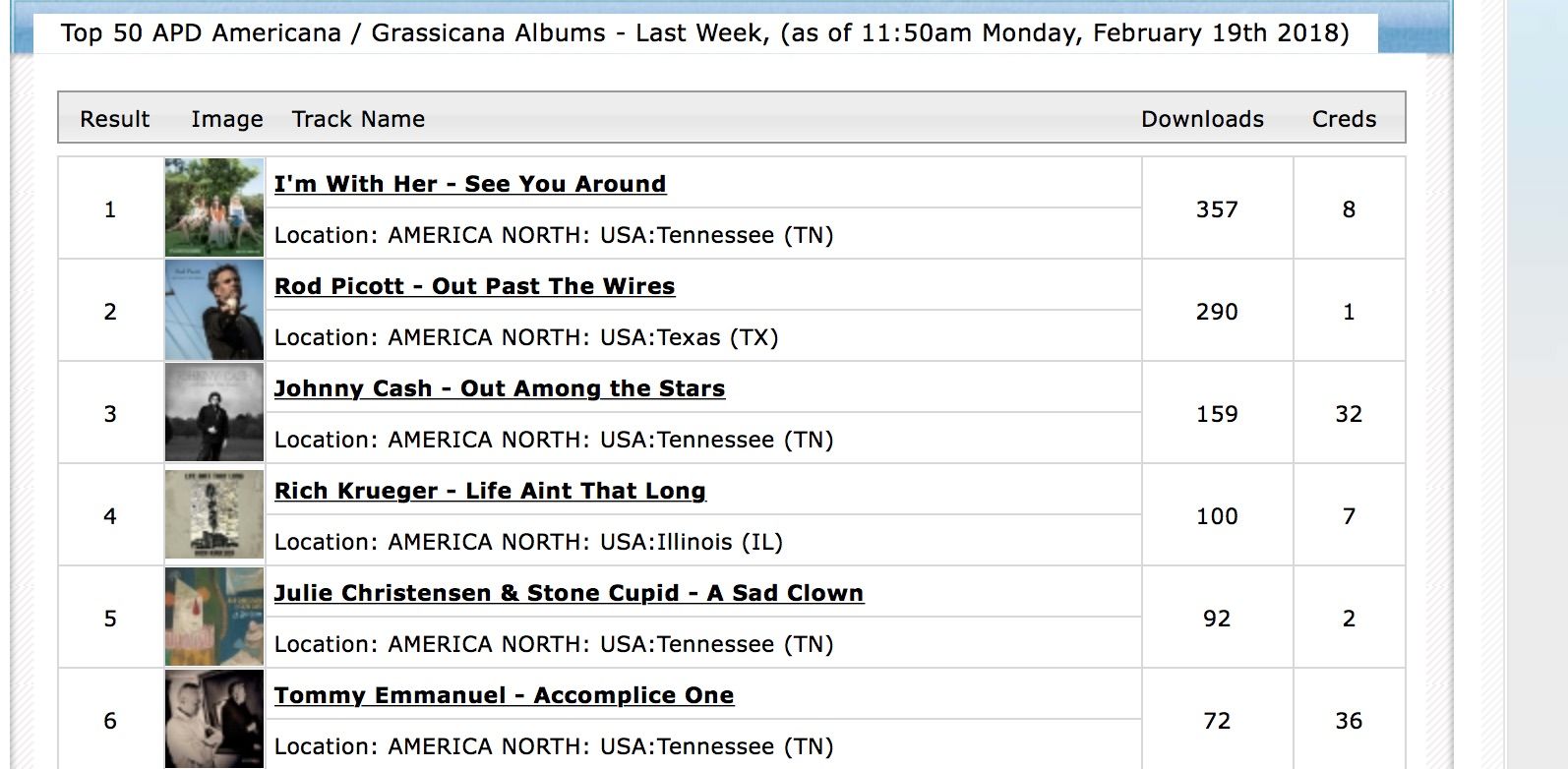Follow the 'Johnny Cash - Out Among the Stars' link
The width and height of the screenshot is (1568, 769).
500,388
